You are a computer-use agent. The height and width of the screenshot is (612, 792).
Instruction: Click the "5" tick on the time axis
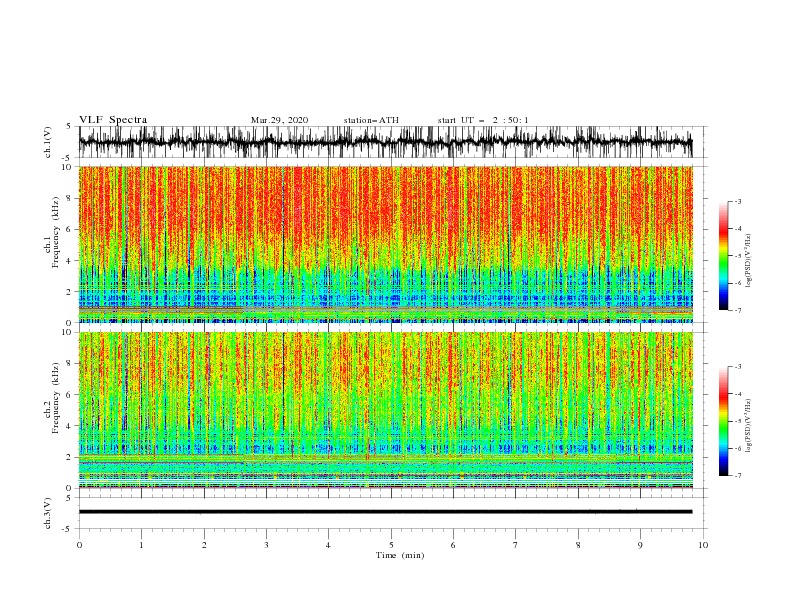(x=391, y=545)
